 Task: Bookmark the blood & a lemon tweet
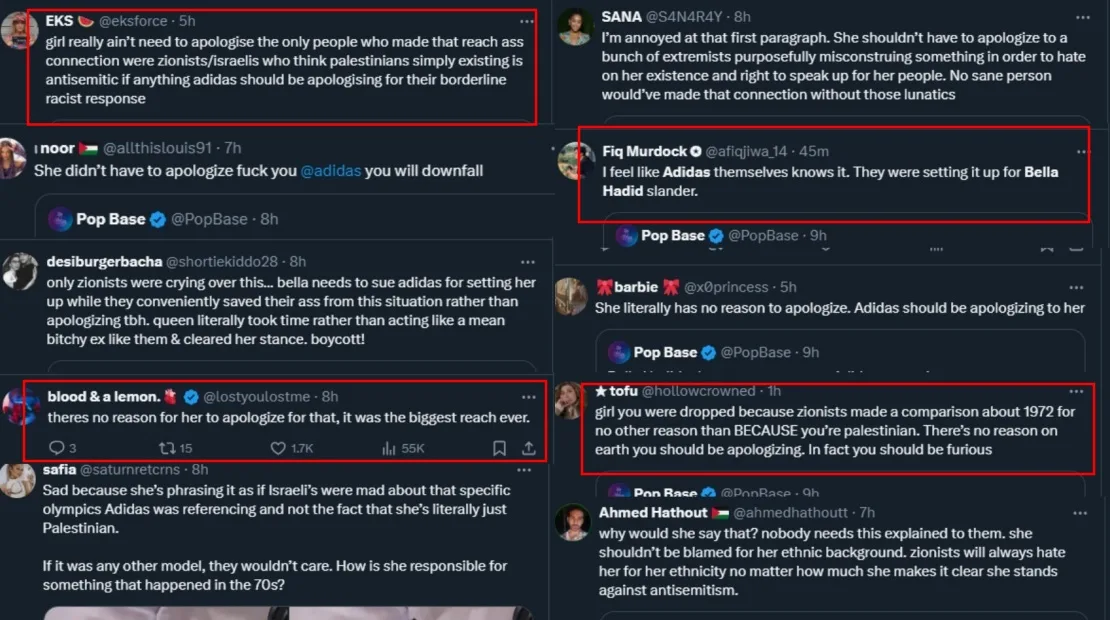click(x=498, y=448)
